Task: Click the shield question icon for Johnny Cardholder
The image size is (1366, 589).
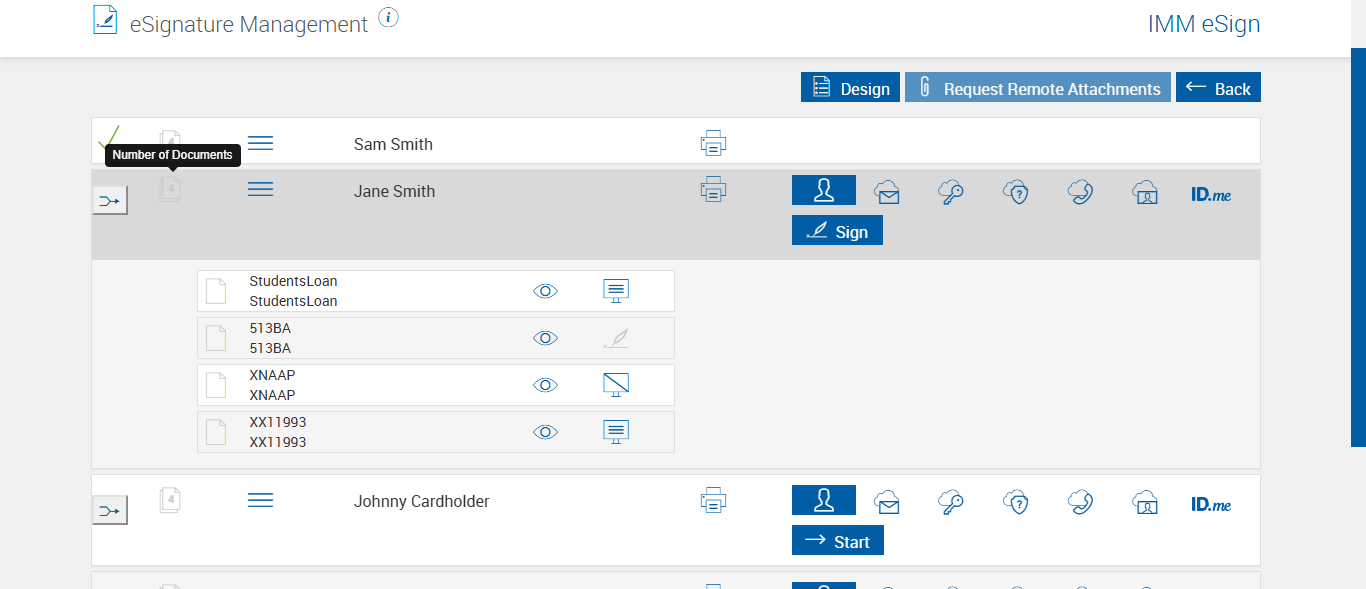Action: (x=1016, y=502)
